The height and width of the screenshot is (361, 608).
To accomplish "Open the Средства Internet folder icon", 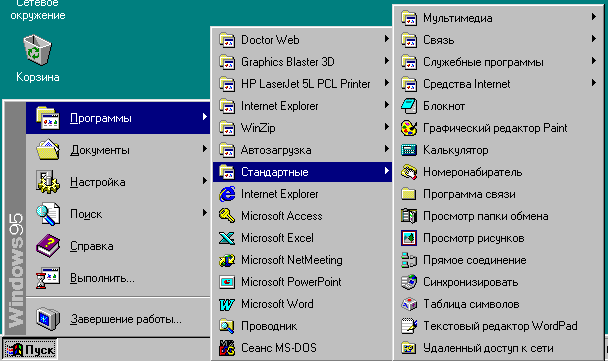I will tap(409, 84).
